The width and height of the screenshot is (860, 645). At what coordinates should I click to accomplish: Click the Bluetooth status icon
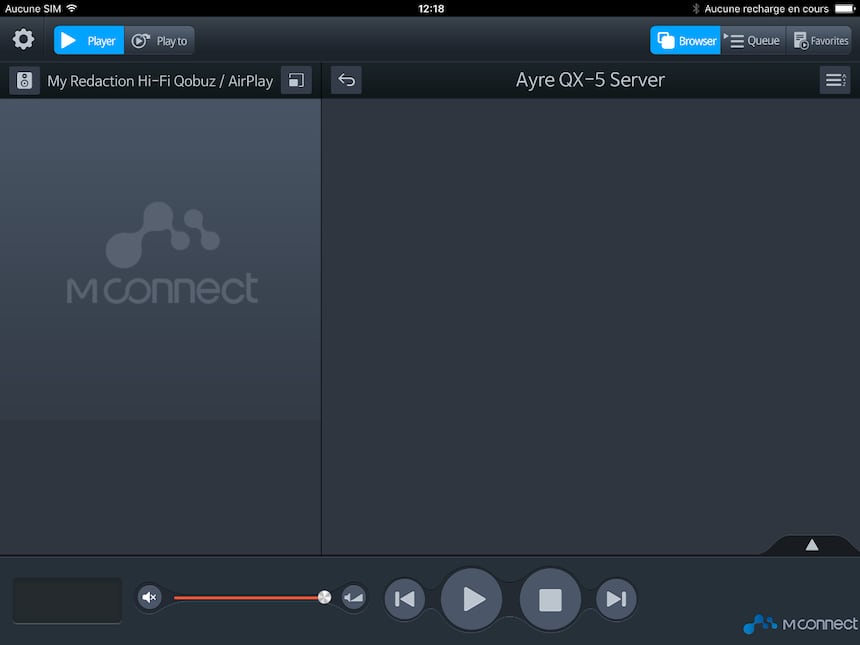pos(695,8)
